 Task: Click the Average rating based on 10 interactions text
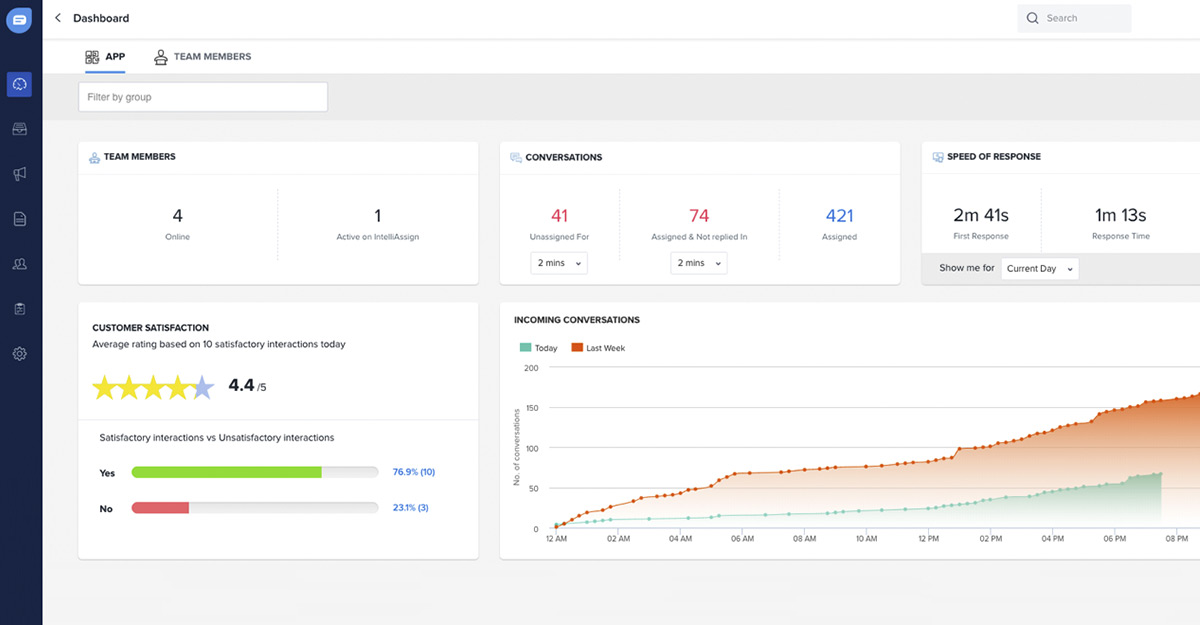click(x=219, y=344)
